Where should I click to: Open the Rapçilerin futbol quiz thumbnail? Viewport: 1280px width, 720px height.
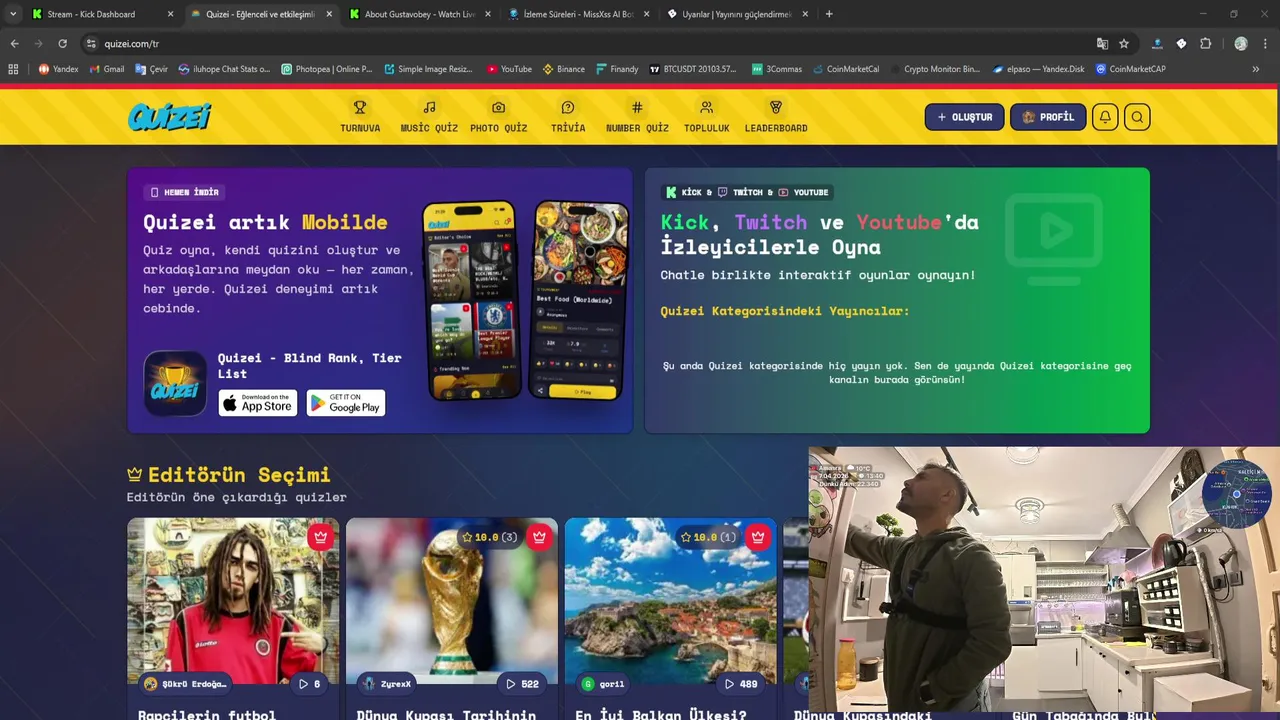click(x=233, y=600)
